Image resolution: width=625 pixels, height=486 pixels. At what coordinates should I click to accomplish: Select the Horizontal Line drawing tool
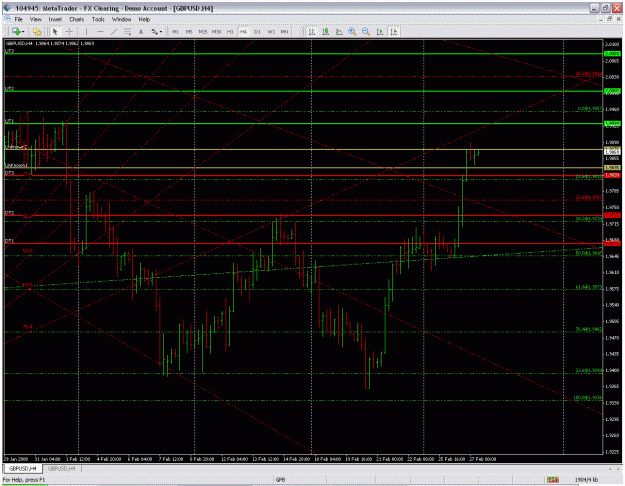100,31
